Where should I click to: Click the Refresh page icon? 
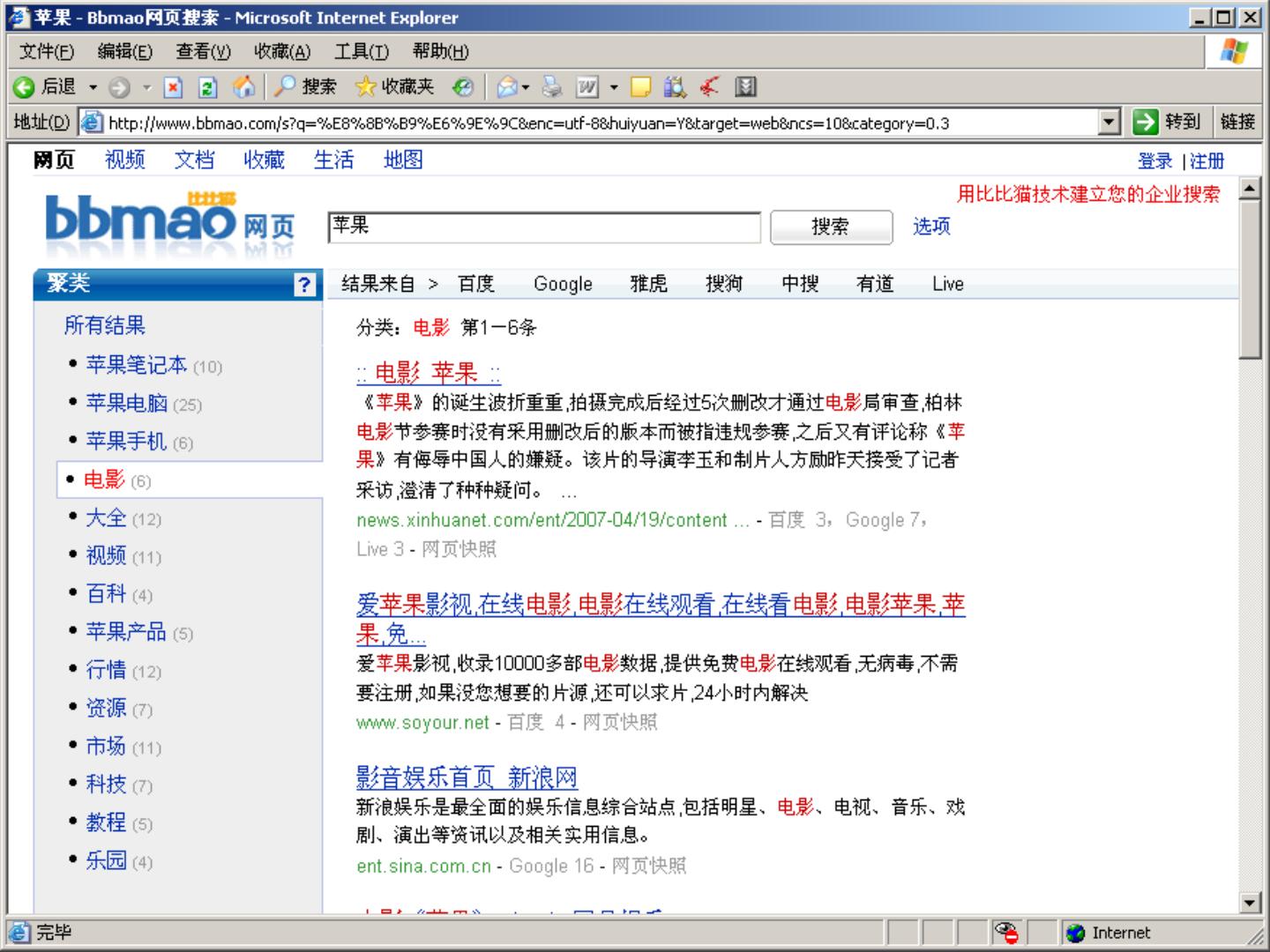click(x=207, y=86)
